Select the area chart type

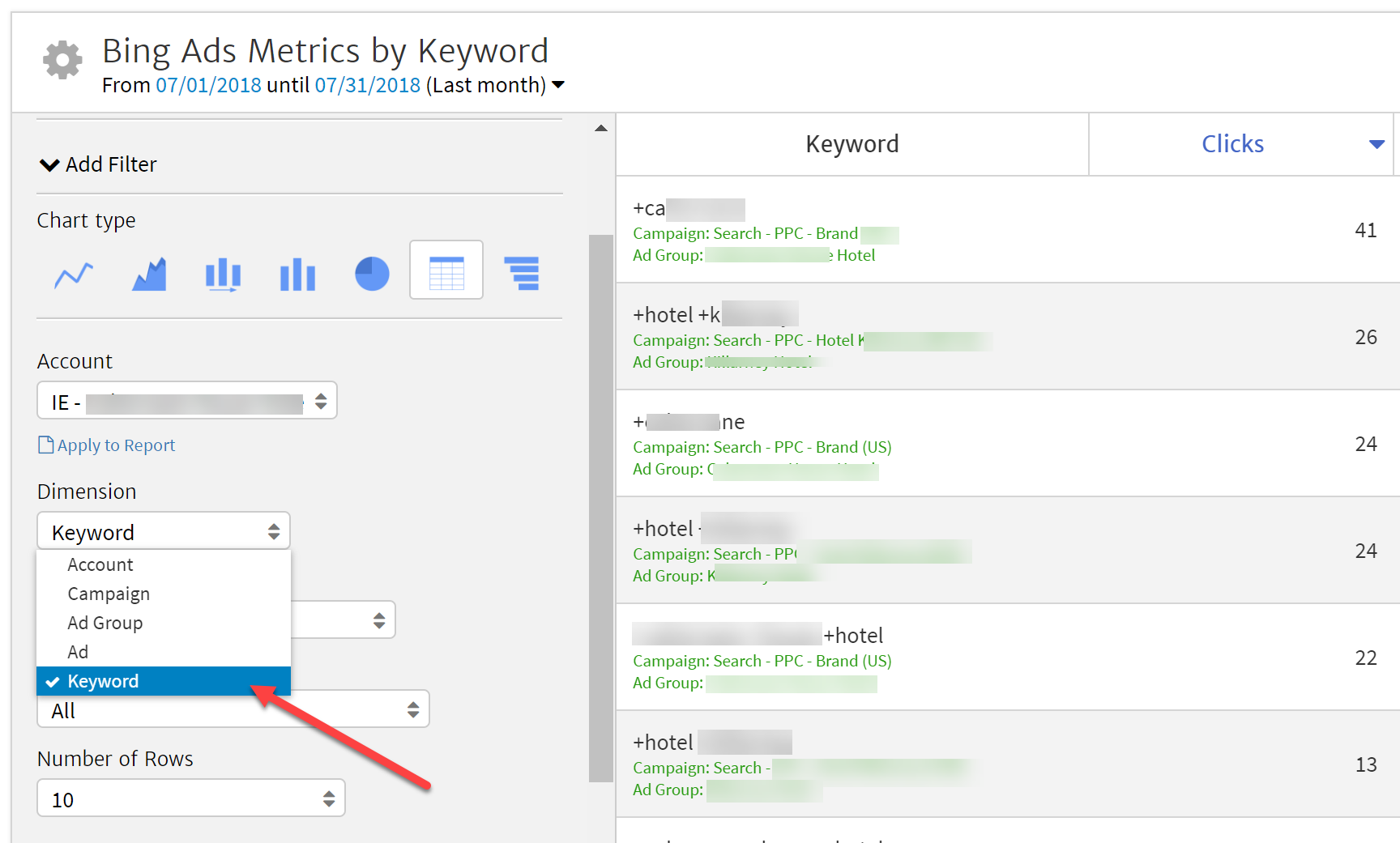pyautogui.click(x=149, y=275)
